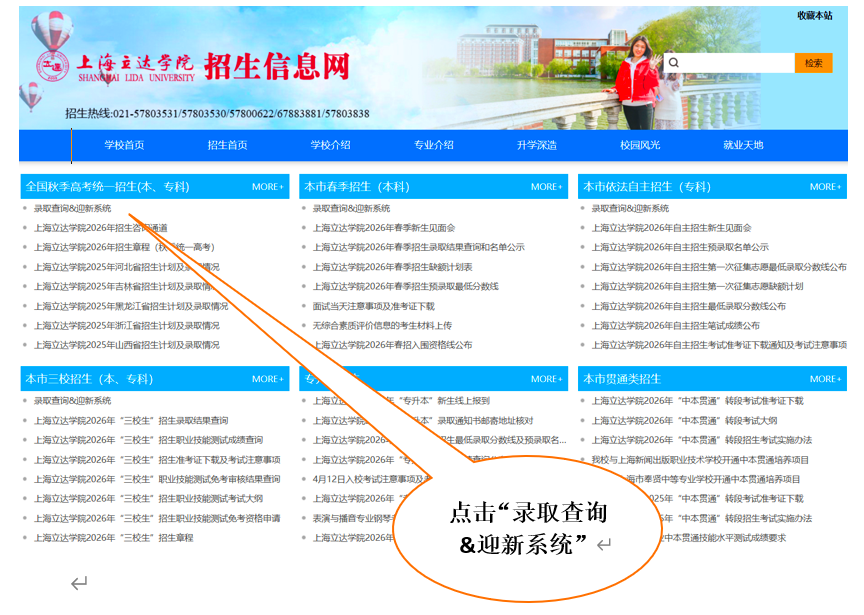Open 录取查询&迎新系统 under 本市三校招生
The width and height of the screenshot is (864, 615).
[x=73, y=401]
